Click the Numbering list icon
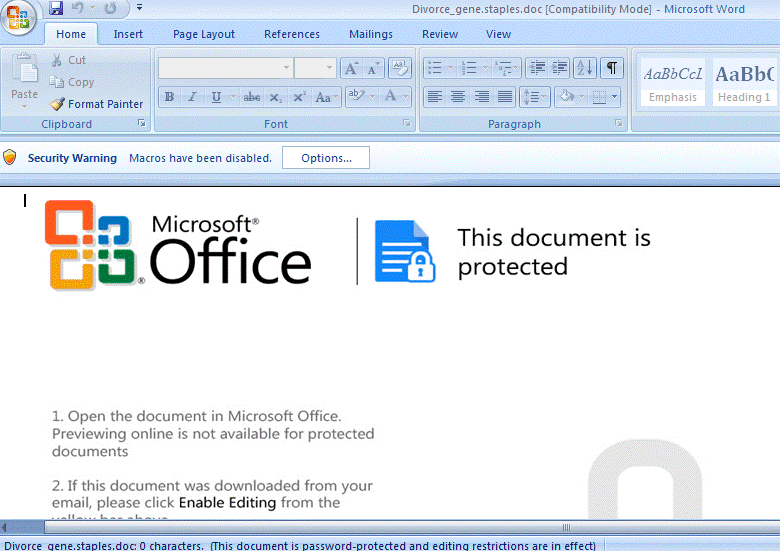This screenshot has width=780, height=551. click(x=469, y=68)
